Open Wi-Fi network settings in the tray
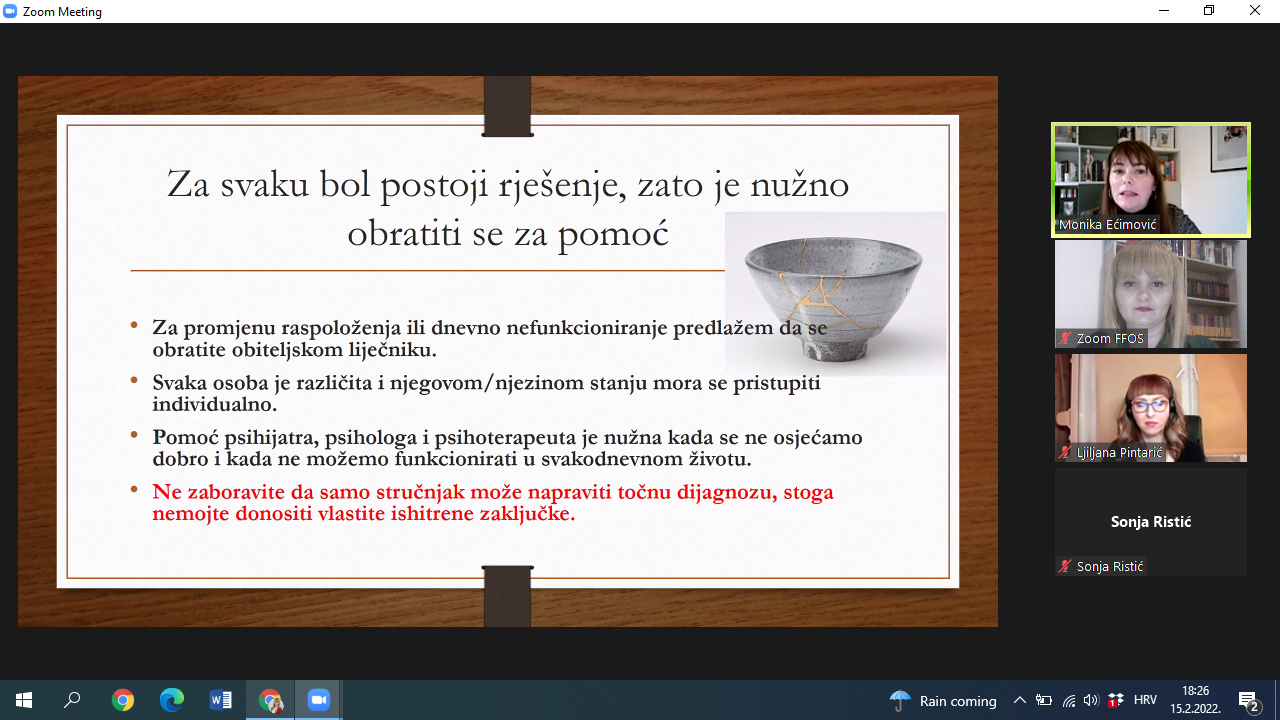This screenshot has height=720, width=1280. (x=1068, y=700)
